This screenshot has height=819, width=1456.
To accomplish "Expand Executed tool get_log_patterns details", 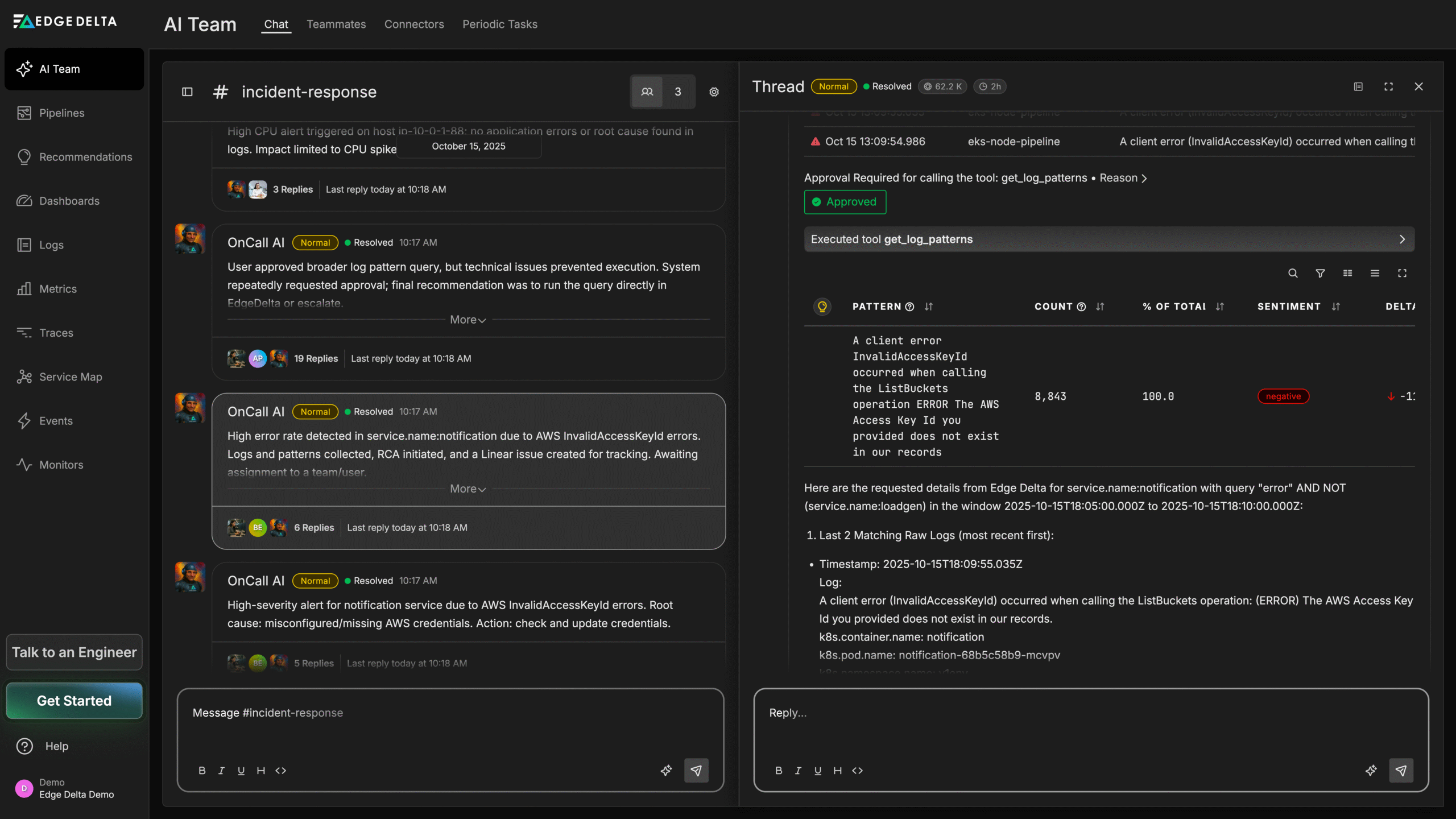I will 1402,239.
